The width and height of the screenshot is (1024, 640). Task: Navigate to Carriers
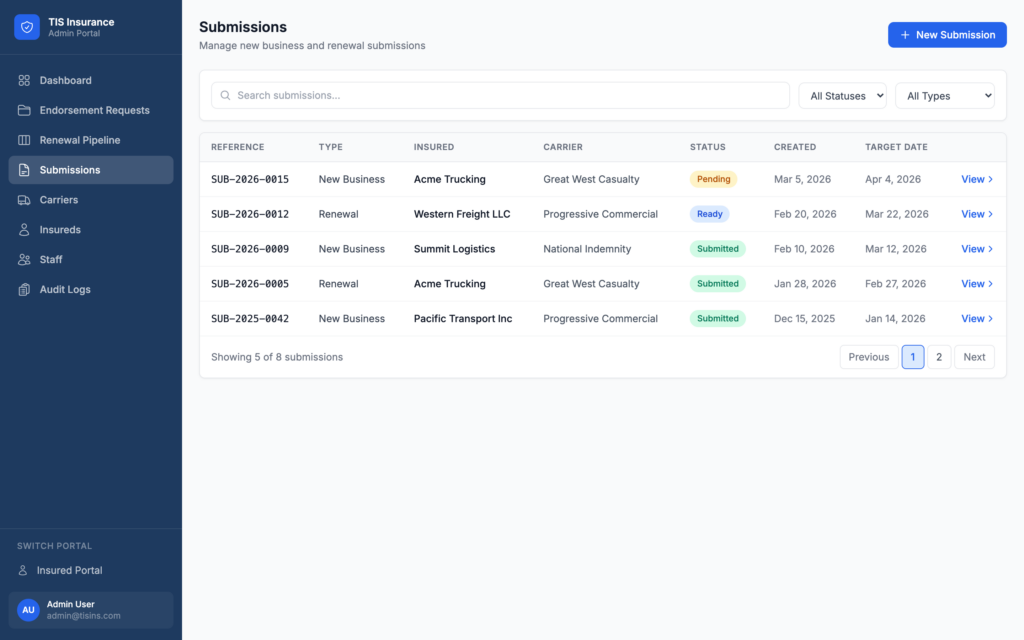click(x=91, y=200)
